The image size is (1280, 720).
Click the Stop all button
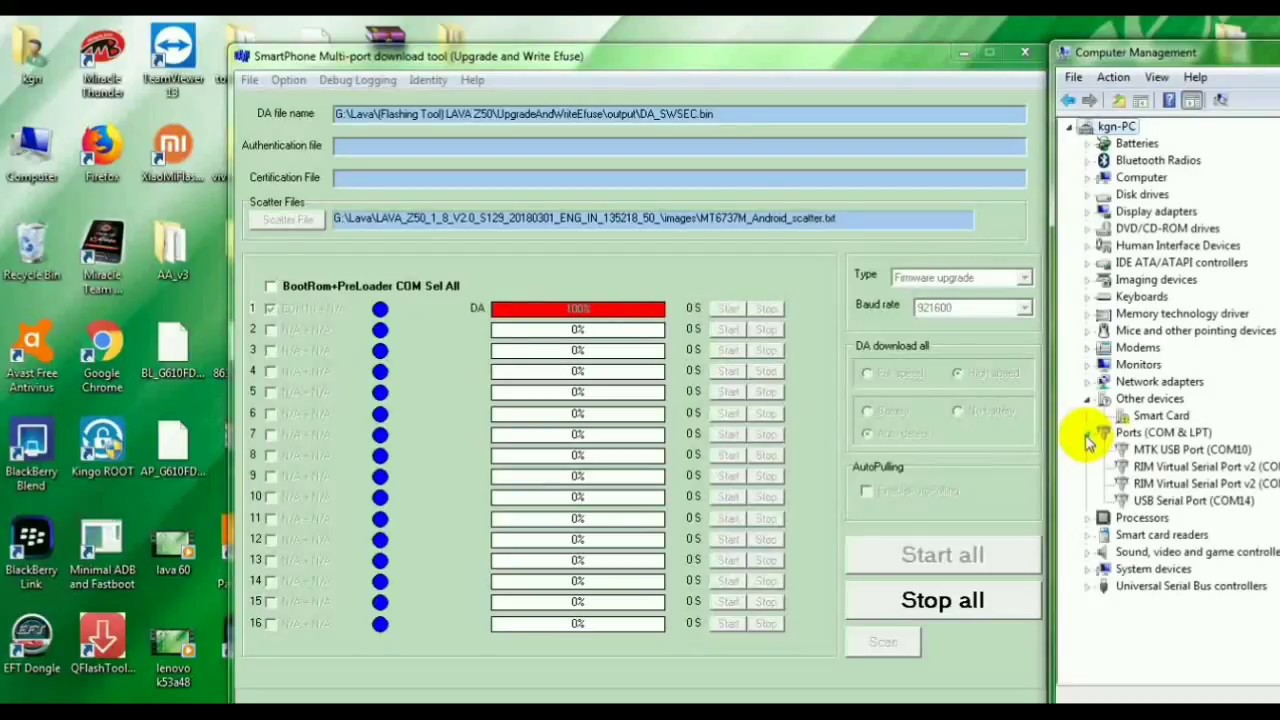tap(942, 600)
